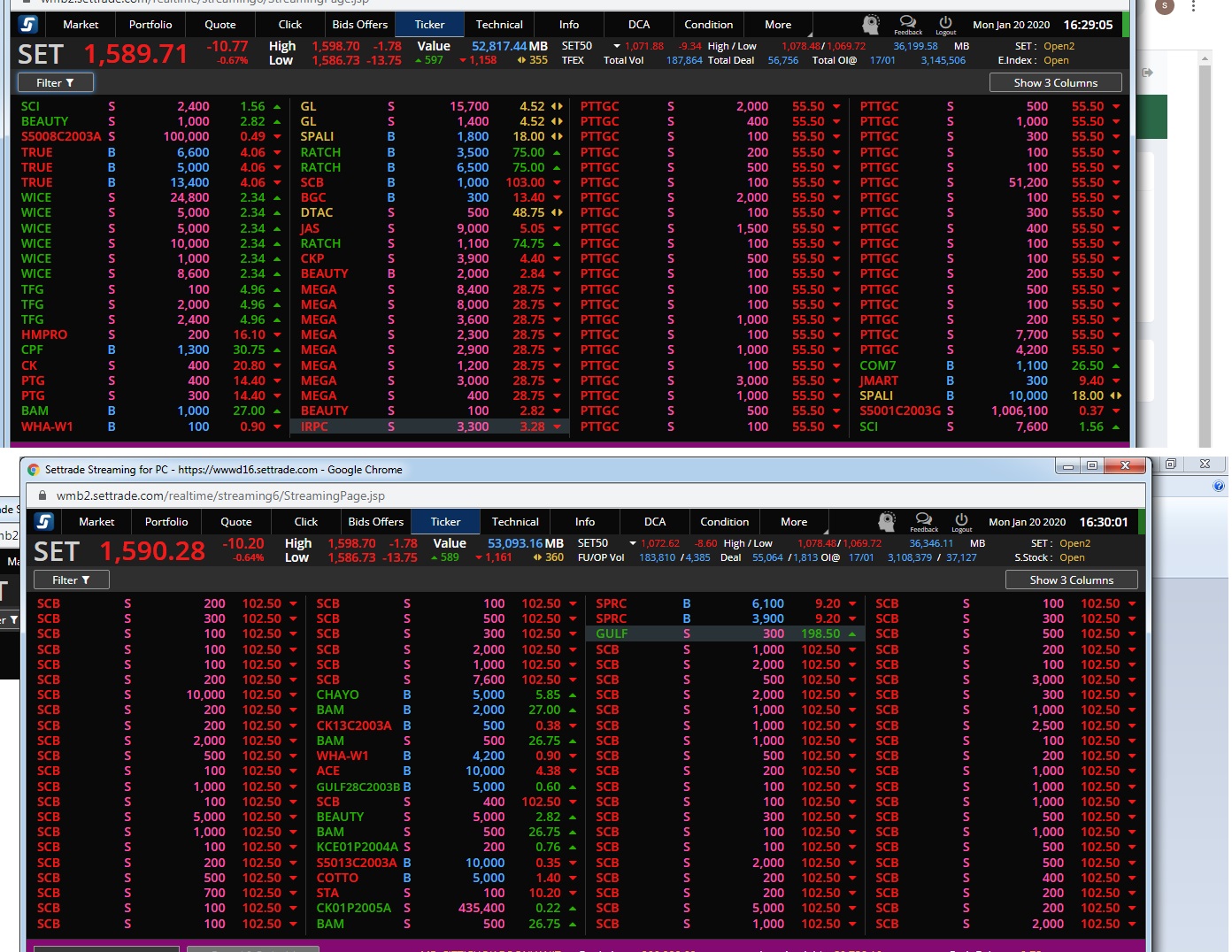Click the BGC ticker in top window
The height and width of the screenshot is (952, 1232).
point(313,197)
